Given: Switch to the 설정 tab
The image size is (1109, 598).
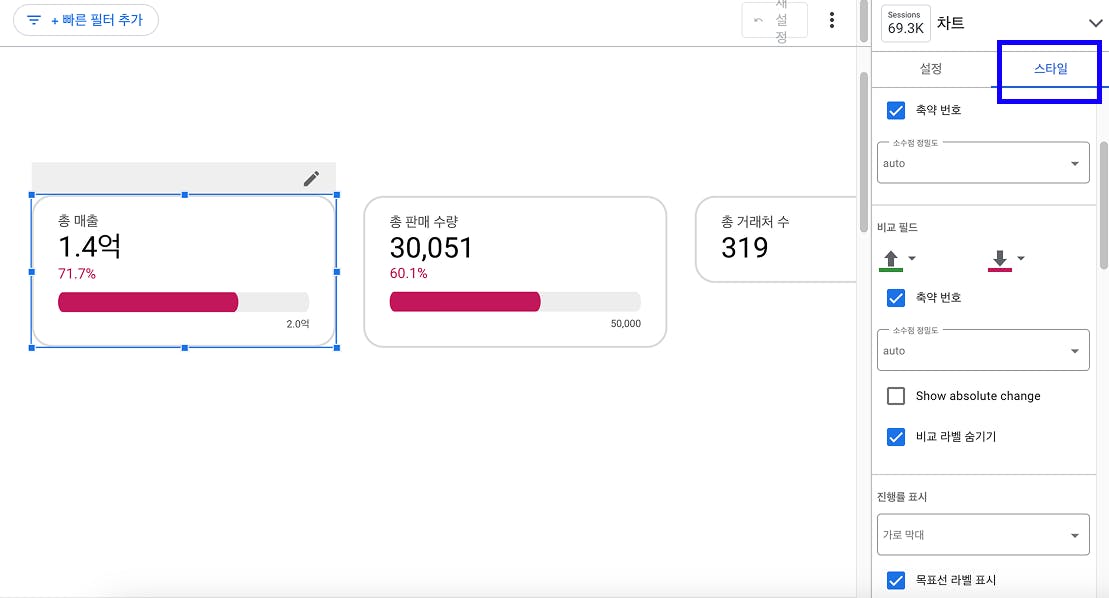Looking at the screenshot, I should tap(930, 69).
